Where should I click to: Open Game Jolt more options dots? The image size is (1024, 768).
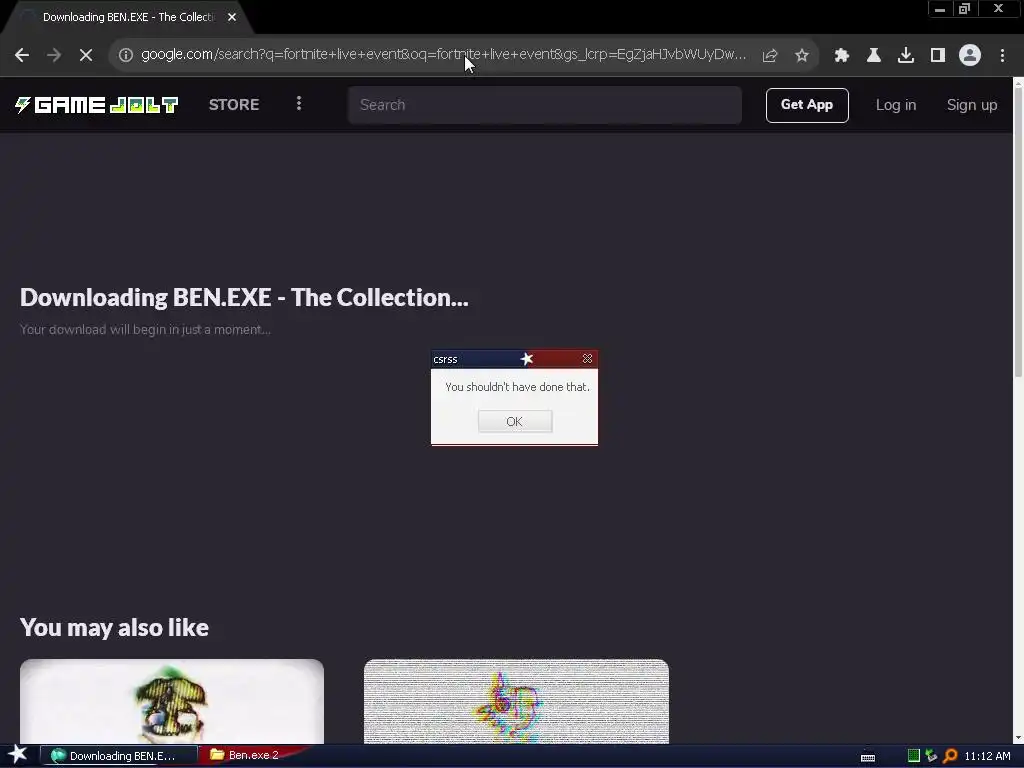[x=298, y=103]
